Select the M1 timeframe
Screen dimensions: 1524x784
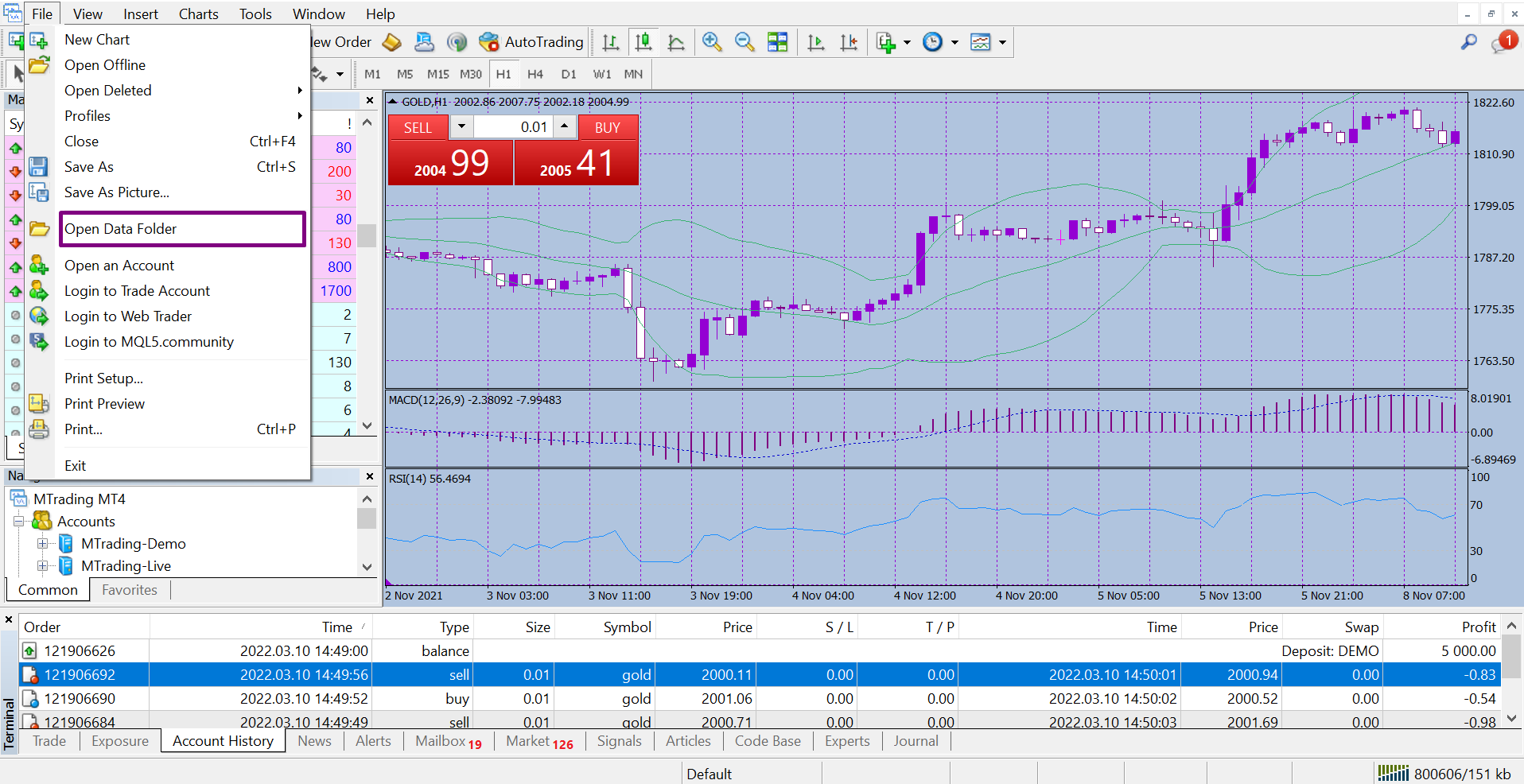pos(372,74)
